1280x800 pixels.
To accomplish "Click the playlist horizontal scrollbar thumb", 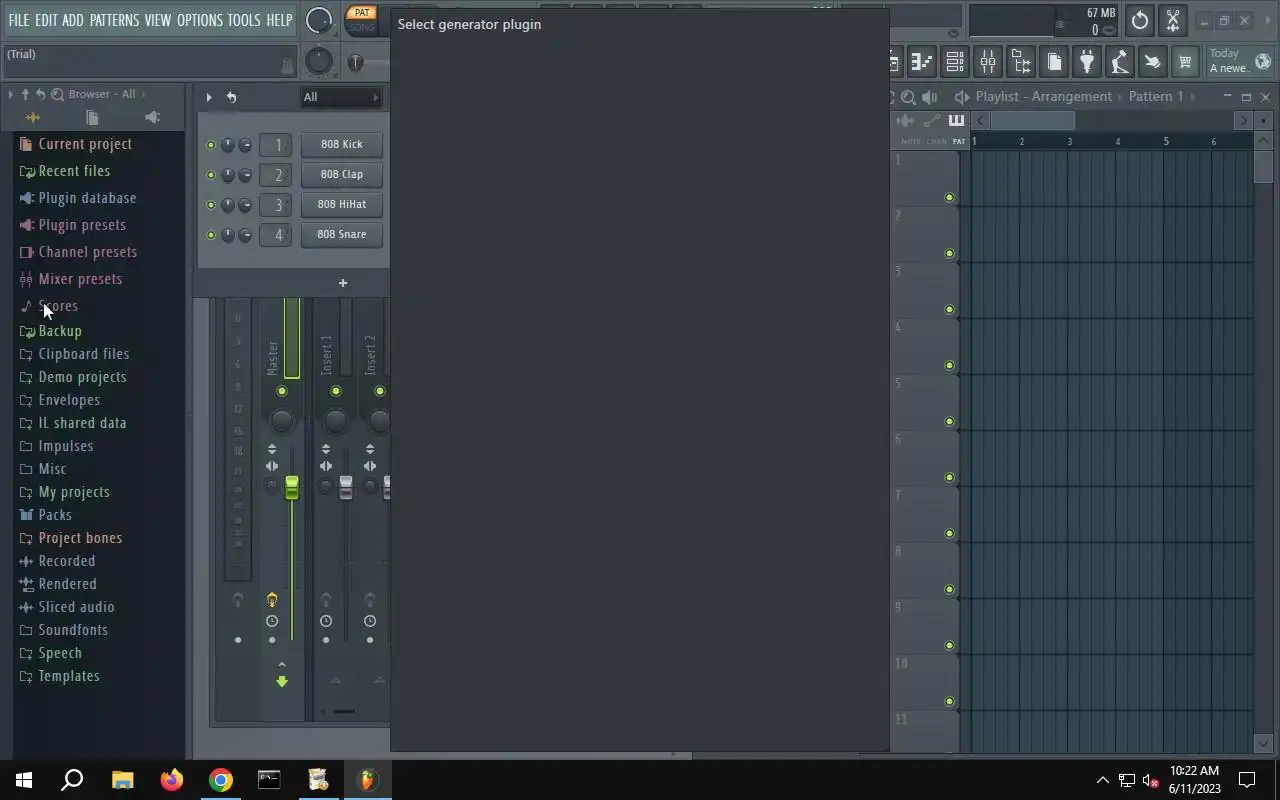I will pyautogui.click(x=1031, y=121).
